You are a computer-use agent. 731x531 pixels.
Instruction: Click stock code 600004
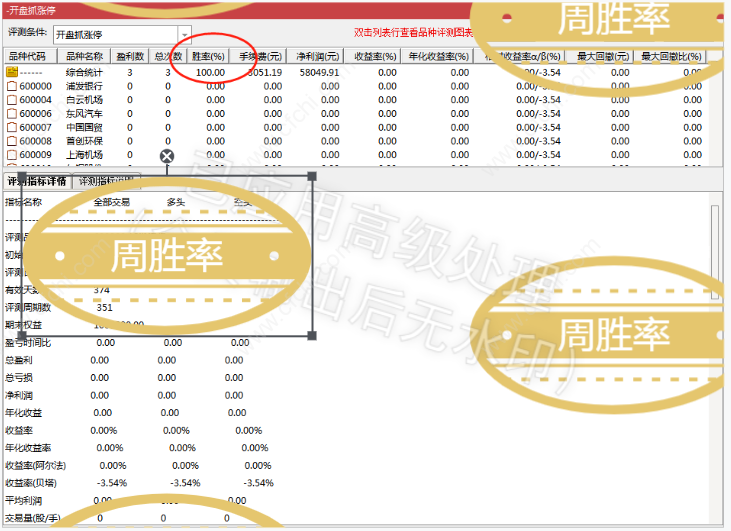point(35,100)
